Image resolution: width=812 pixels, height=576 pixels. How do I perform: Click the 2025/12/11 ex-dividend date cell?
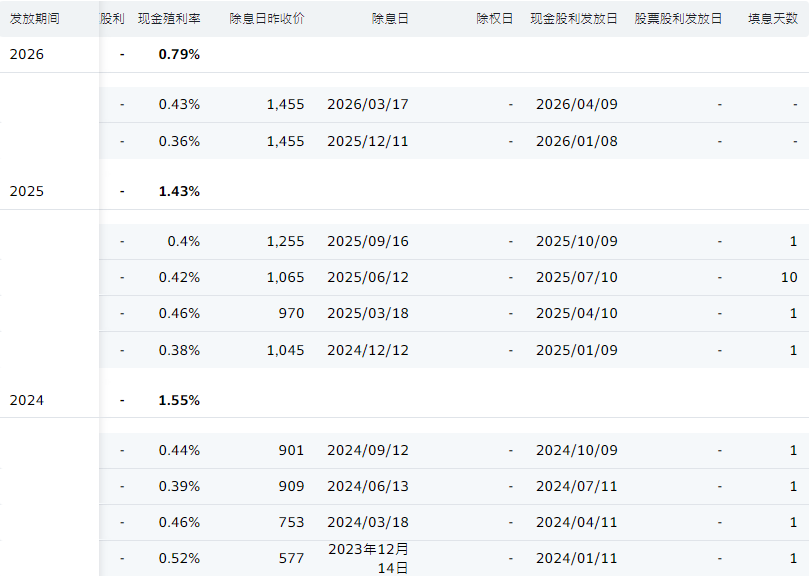pos(368,141)
